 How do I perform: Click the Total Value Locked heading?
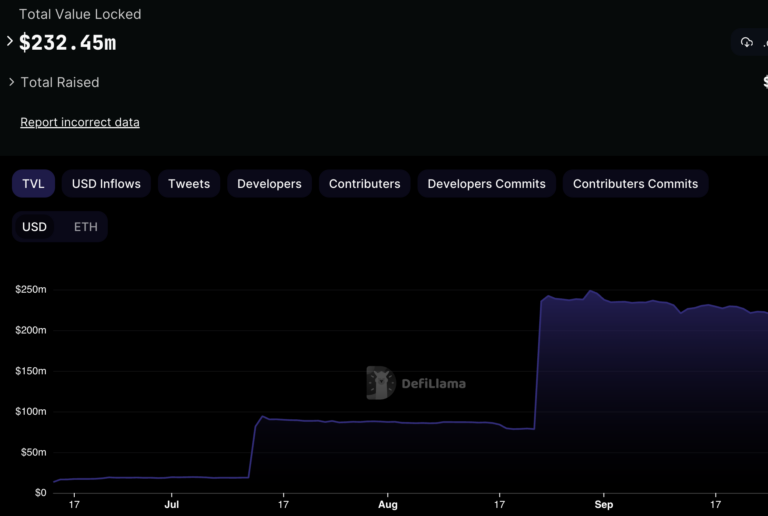(x=80, y=14)
